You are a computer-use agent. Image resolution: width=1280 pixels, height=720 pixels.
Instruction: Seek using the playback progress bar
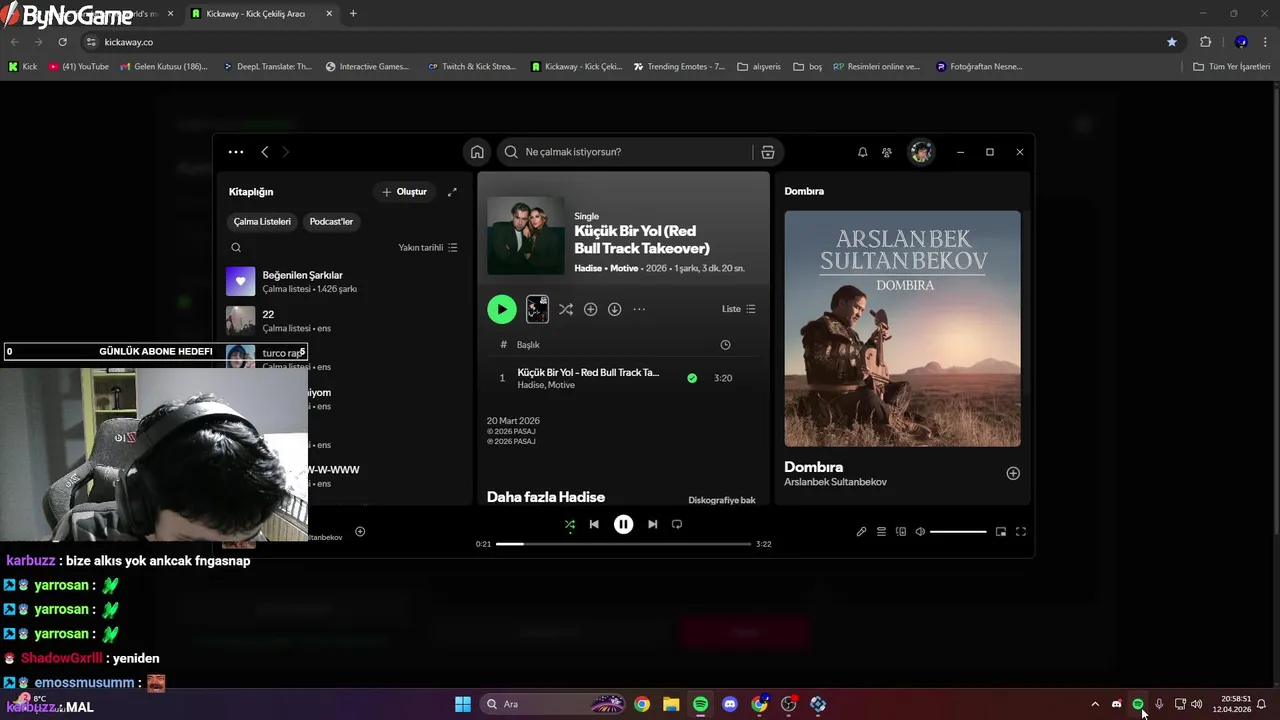(x=623, y=544)
